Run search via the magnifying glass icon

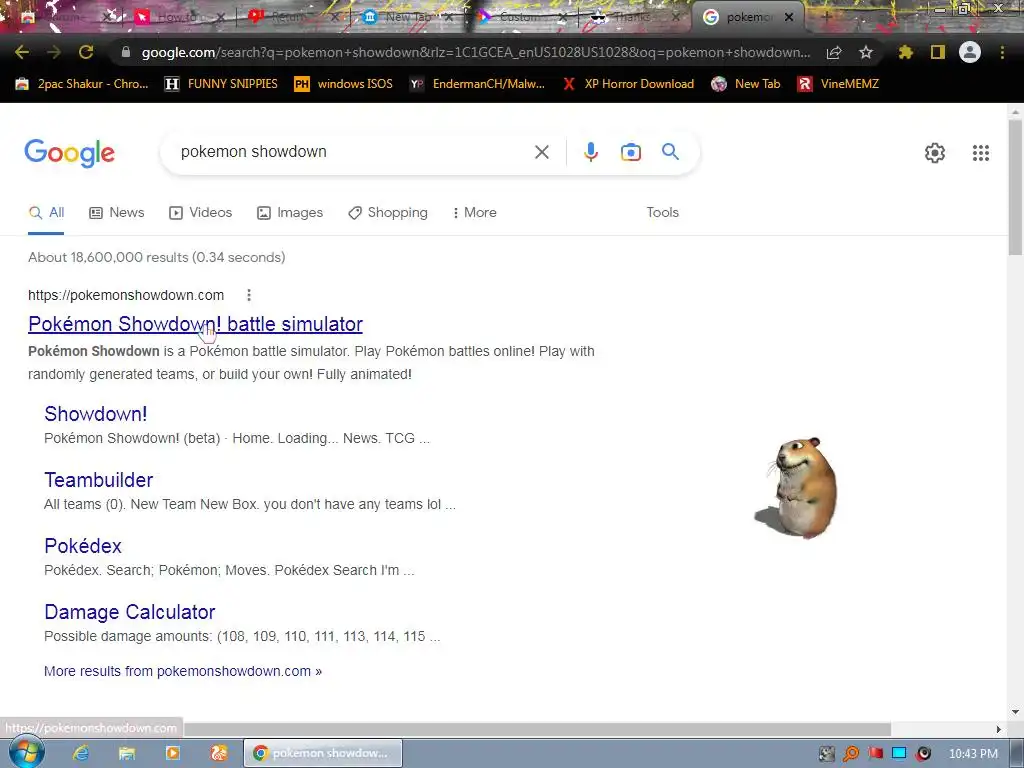(x=670, y=152)
